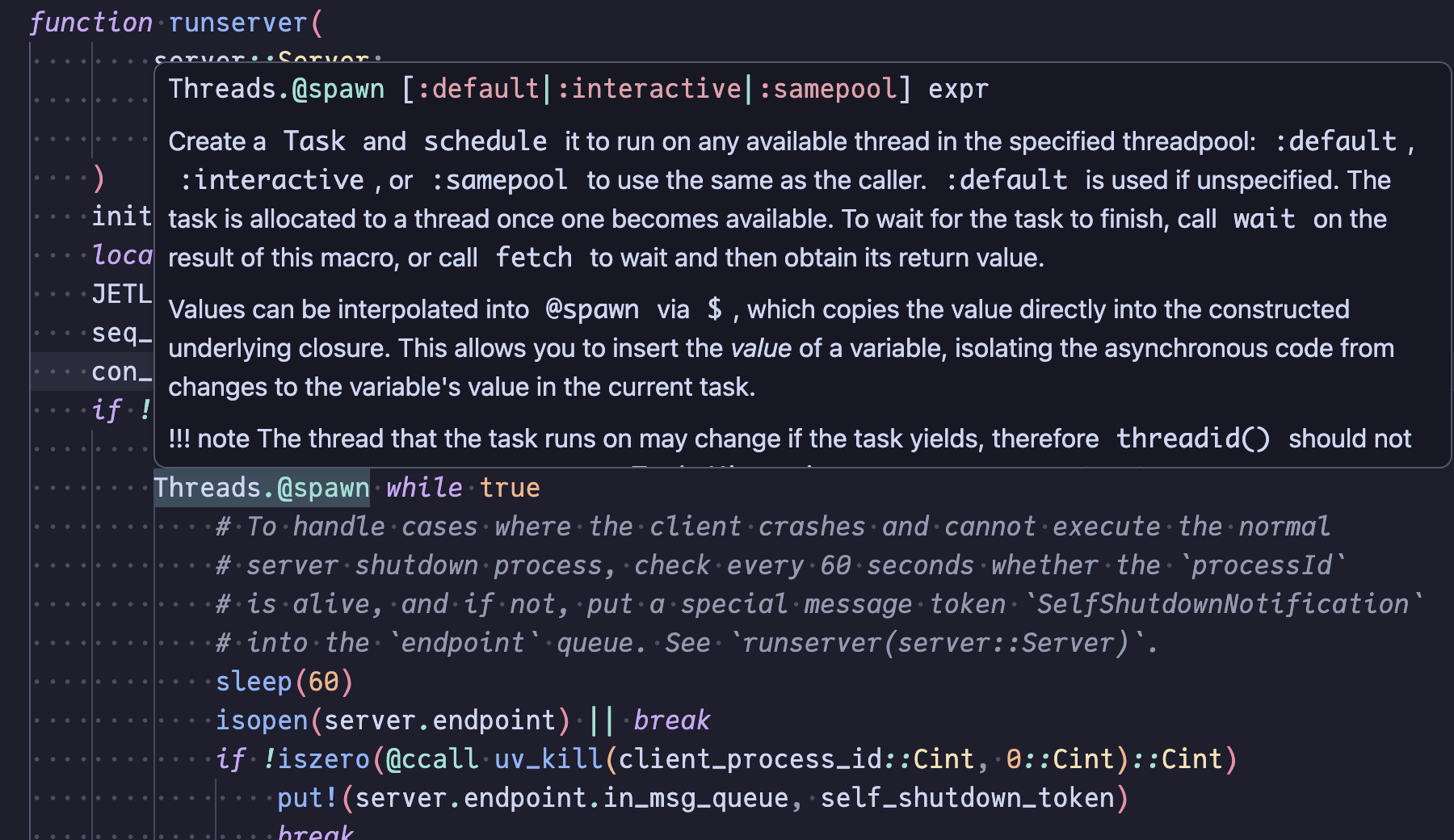Click the 'loca' keyword line beside popup
The height and width of the screenshot is (840, 1454).
point(121,255)
